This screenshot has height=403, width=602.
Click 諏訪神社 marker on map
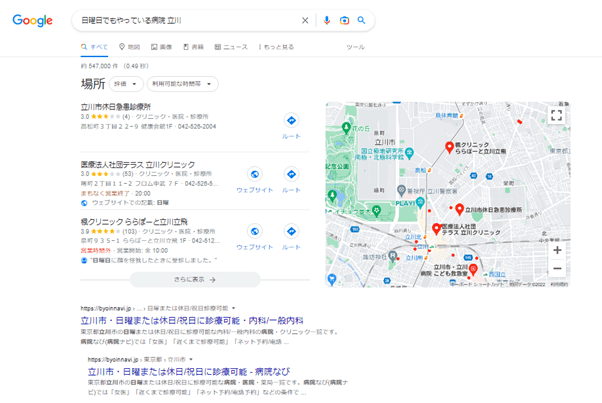[x=392, y=256]
